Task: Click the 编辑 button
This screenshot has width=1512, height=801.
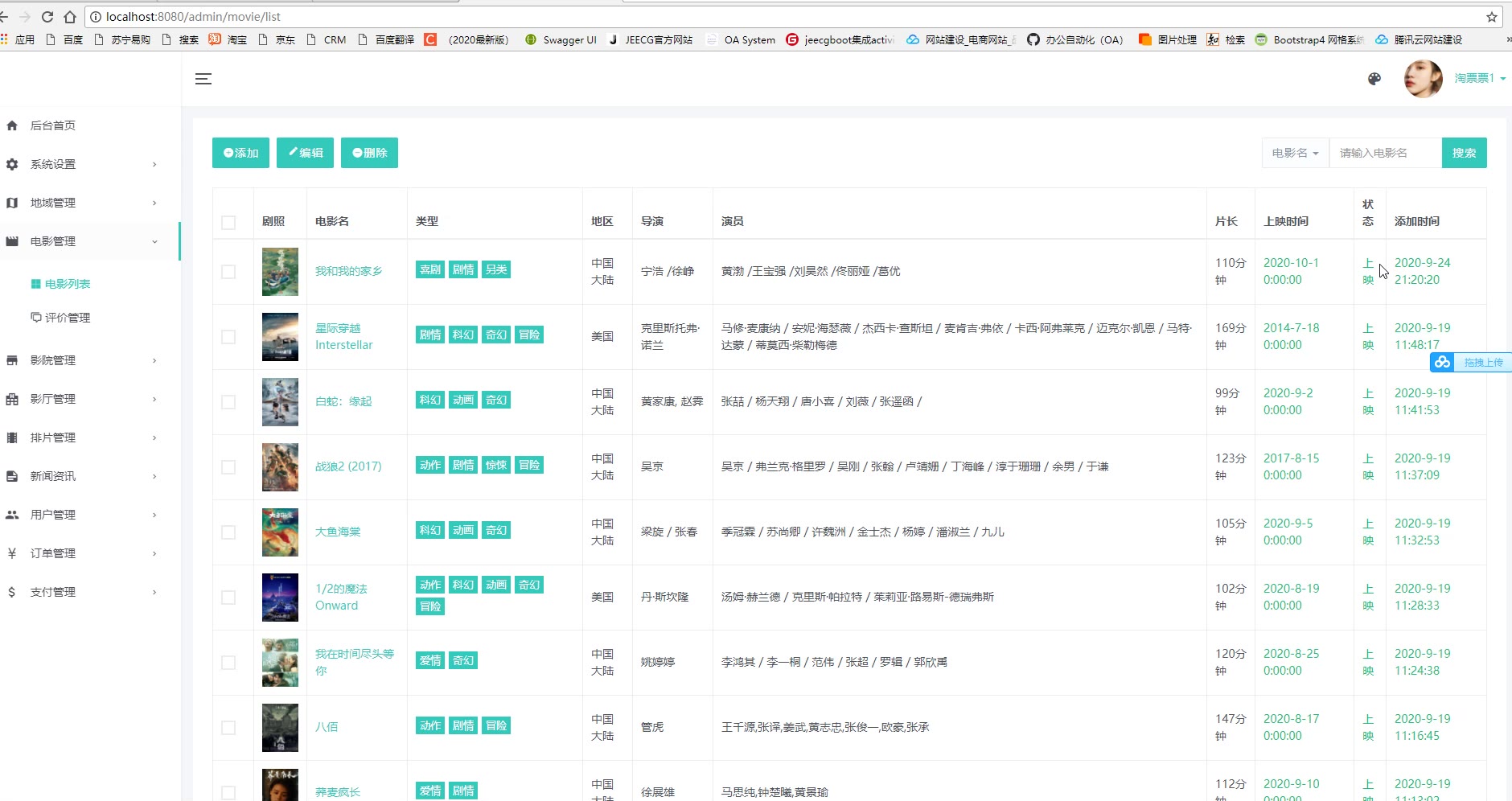Action: click(305, 153)
